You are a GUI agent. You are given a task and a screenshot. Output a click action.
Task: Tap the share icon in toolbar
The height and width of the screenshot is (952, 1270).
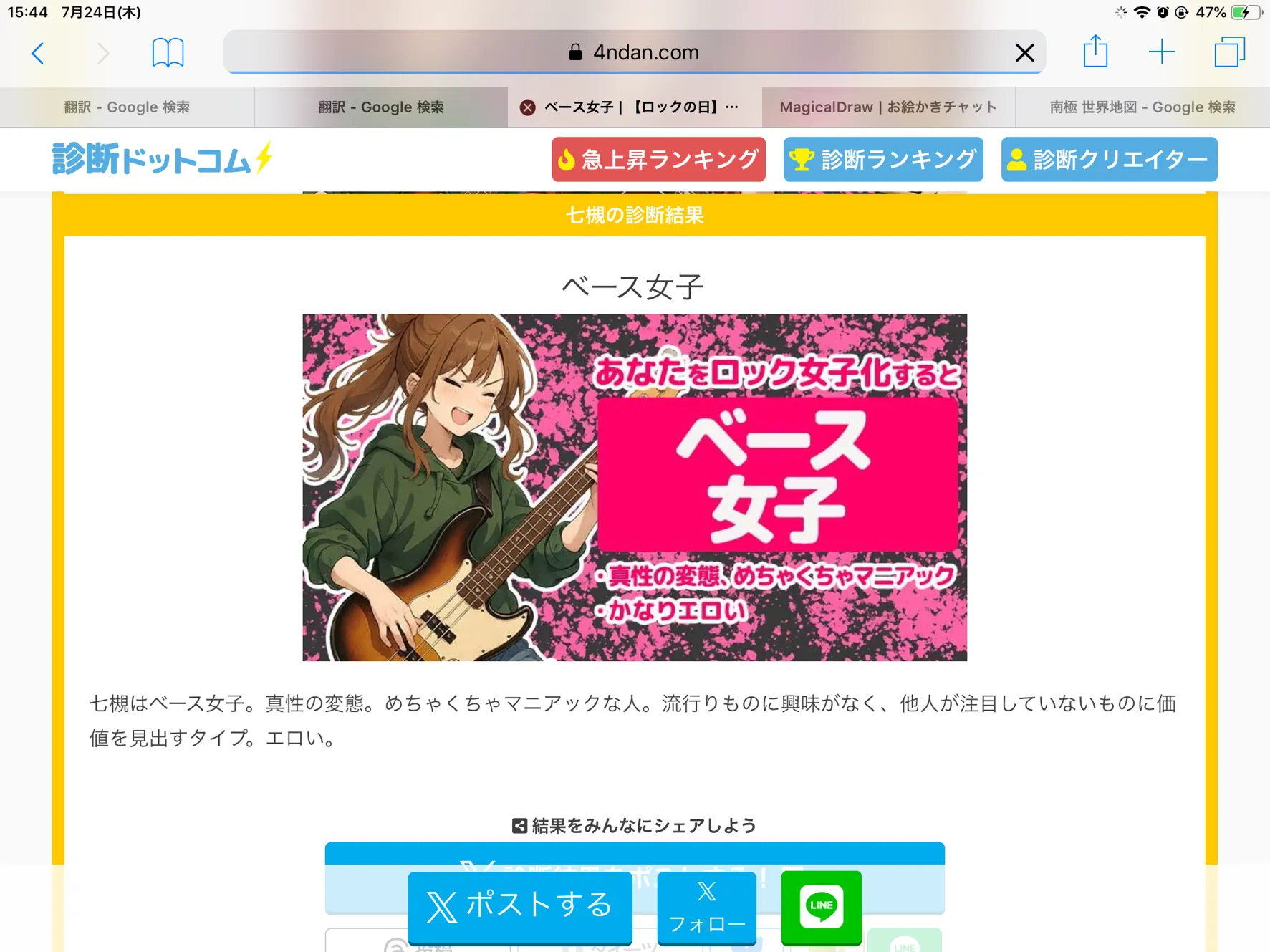[1095, 52]
